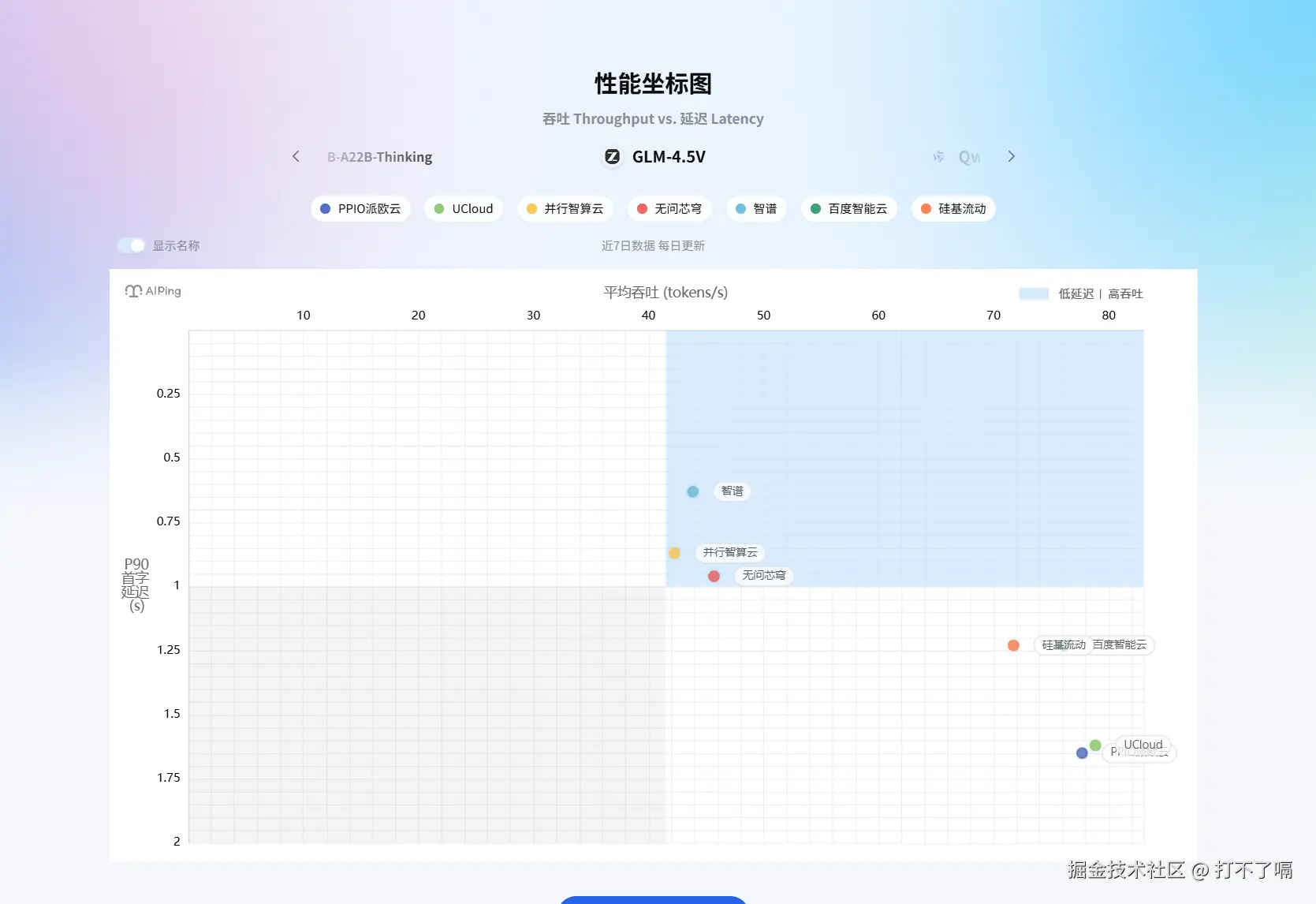
Task: Toggle PPIO派欧云 series in the legend
Action: 360,208
